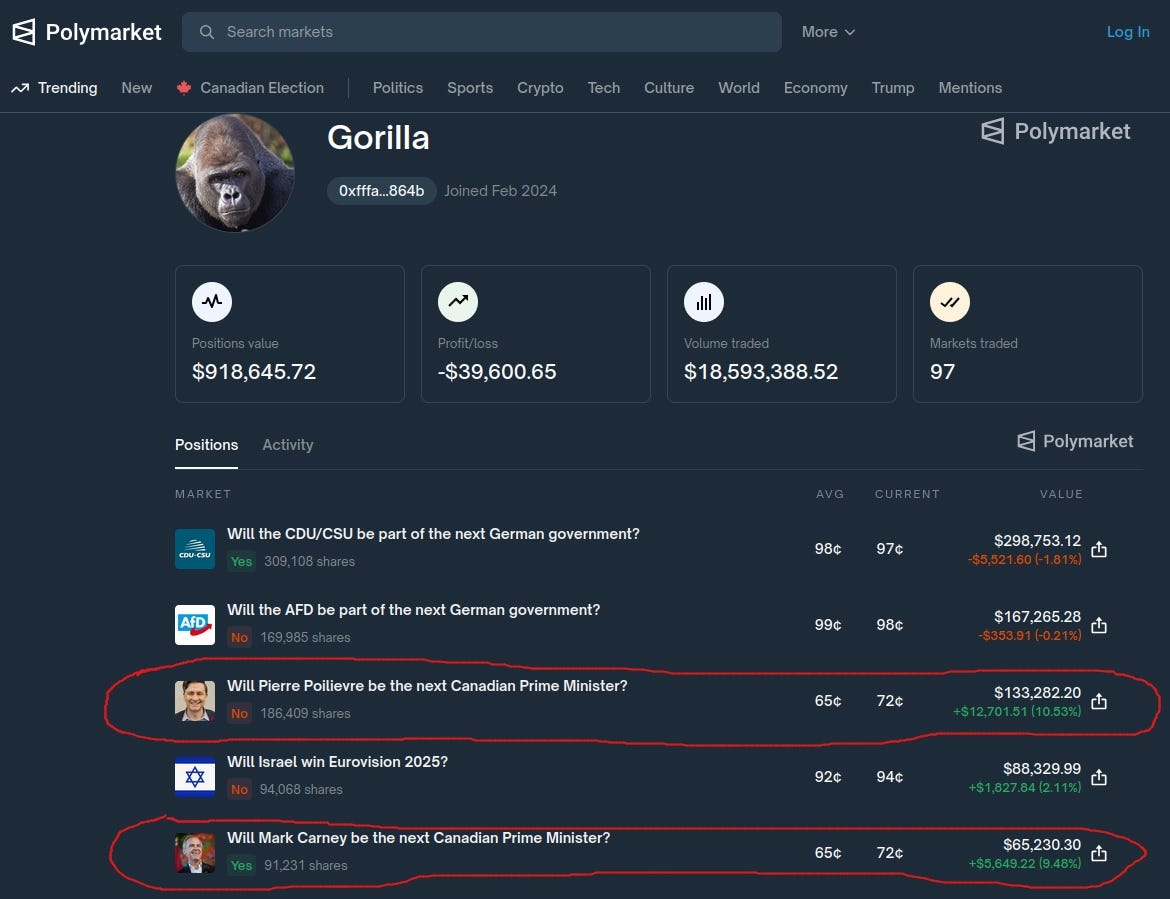
Task: Share the Mark Carney position
Action: 1099,853
